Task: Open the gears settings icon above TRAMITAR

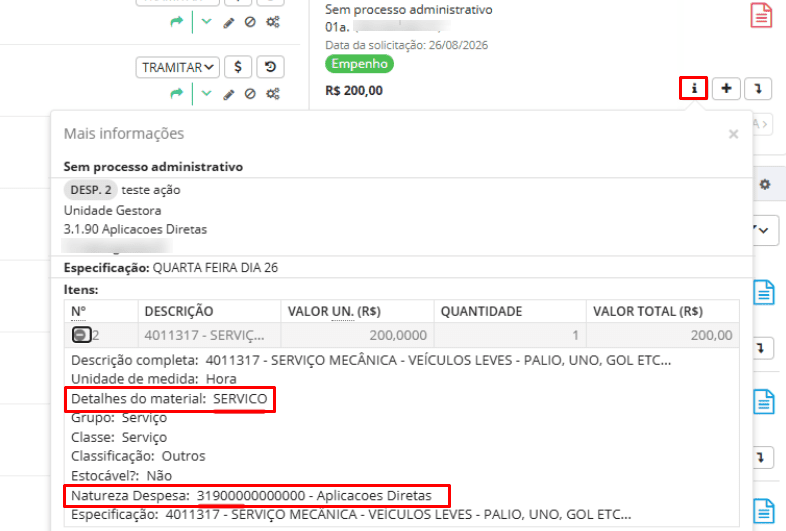Action: (x=273, y=22)
